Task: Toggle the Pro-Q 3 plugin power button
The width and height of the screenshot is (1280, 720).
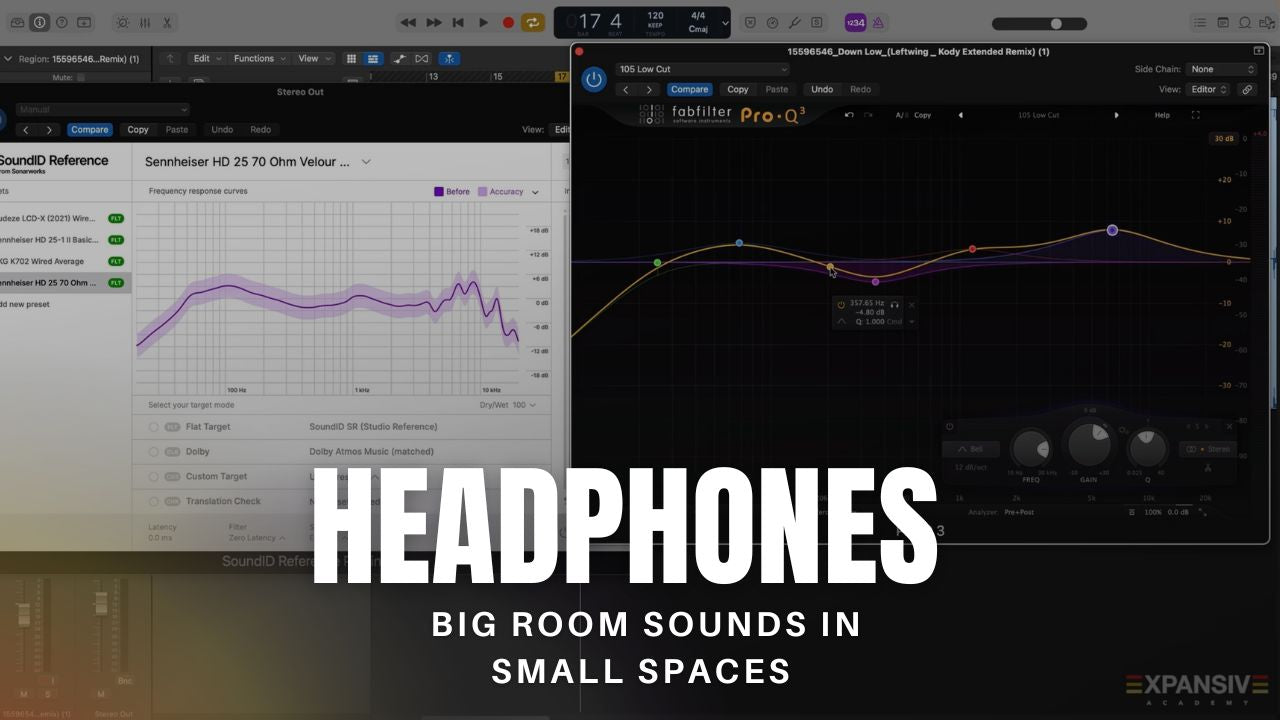Action: coord(594,80)
